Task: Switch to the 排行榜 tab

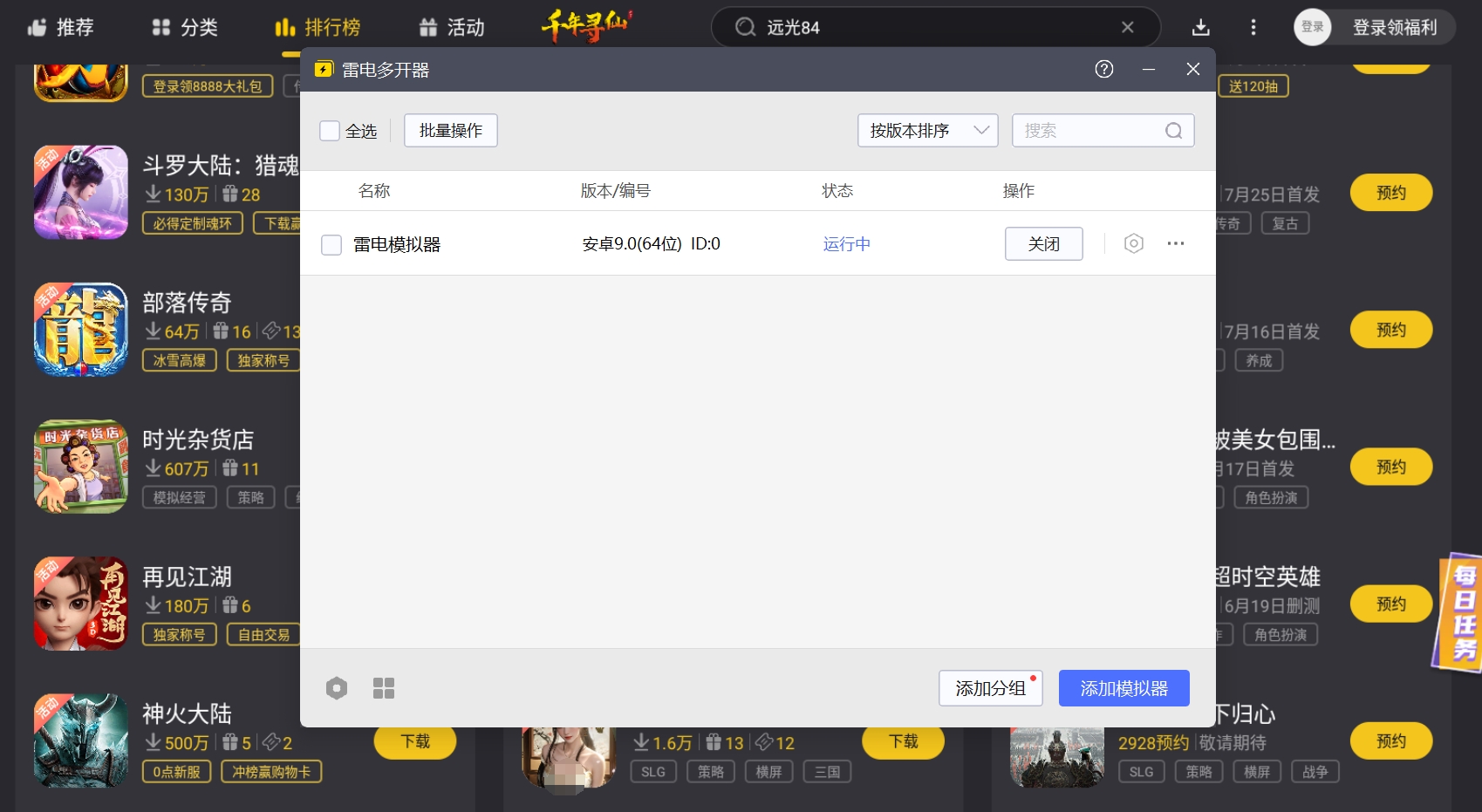Action: click(318, 27)
